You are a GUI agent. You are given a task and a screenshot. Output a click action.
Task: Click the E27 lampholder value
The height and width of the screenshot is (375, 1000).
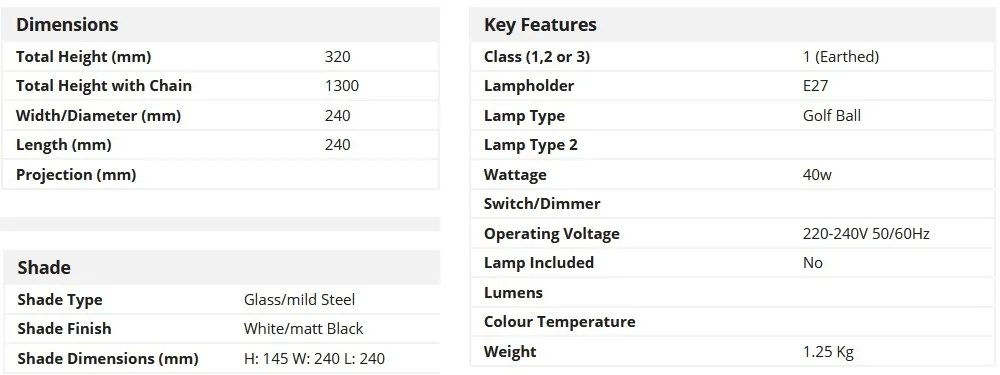tap(816, 85)
